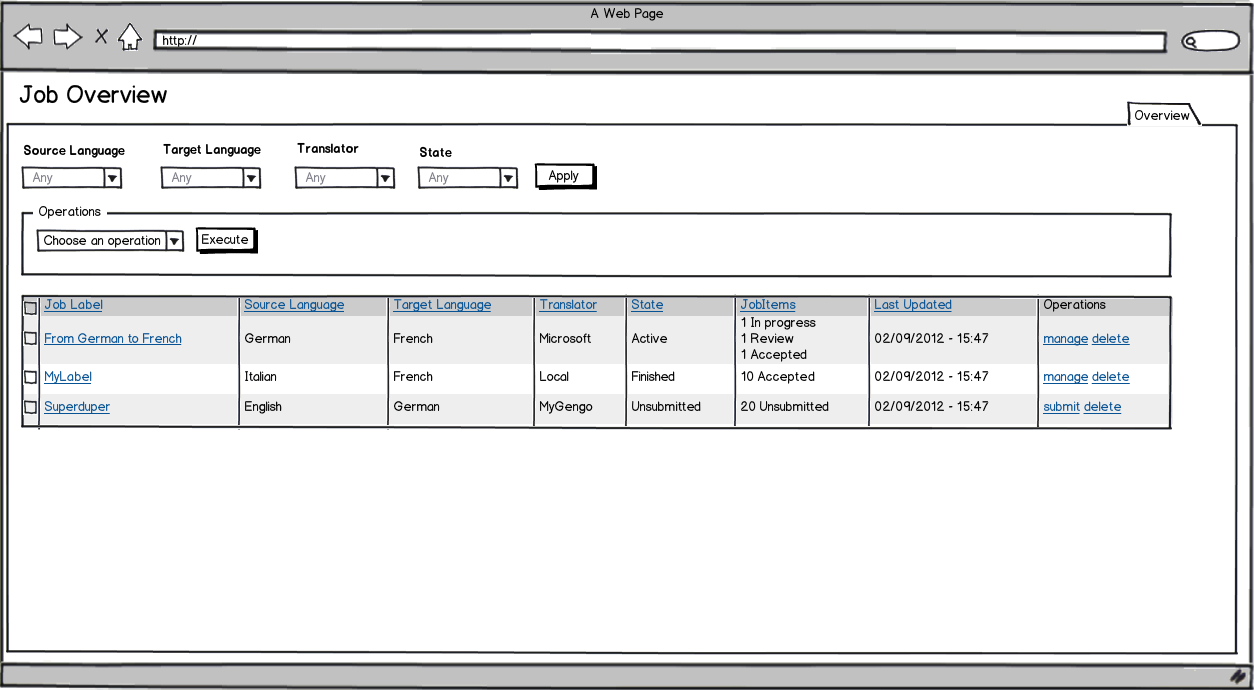The height and width of the screenshot is (690, 1254).
Task: Check the checkbox for 'From German to French'
Action: click(30, 338)
